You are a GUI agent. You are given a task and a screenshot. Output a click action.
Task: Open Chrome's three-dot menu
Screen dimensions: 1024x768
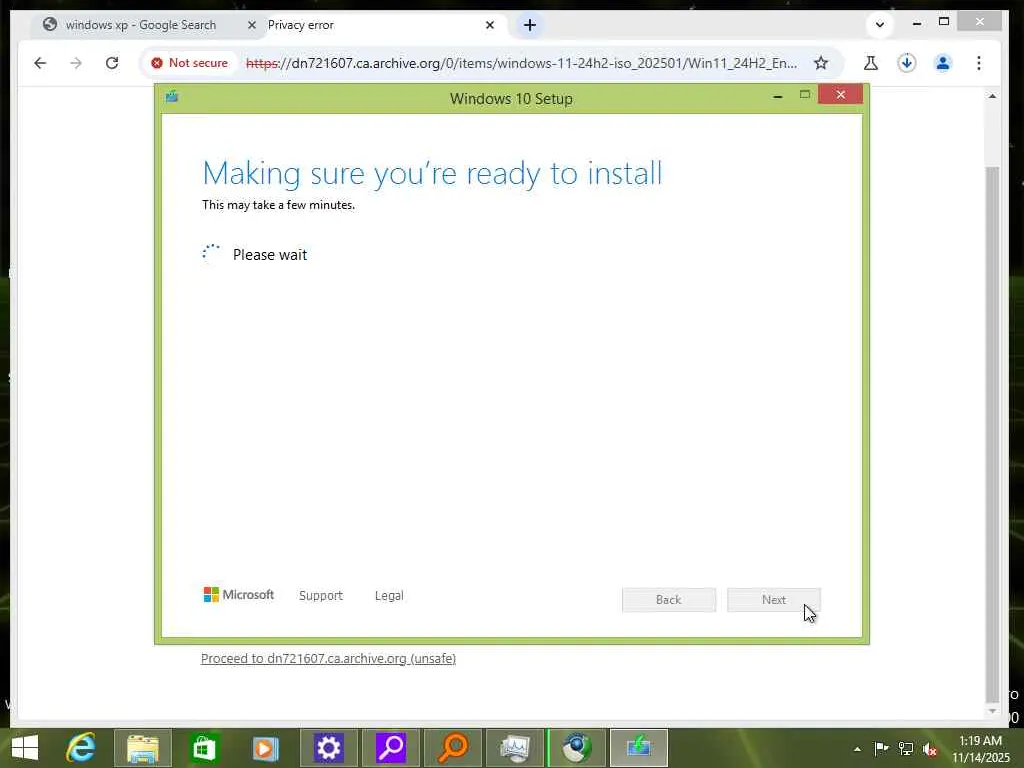(x=978, y=63)
